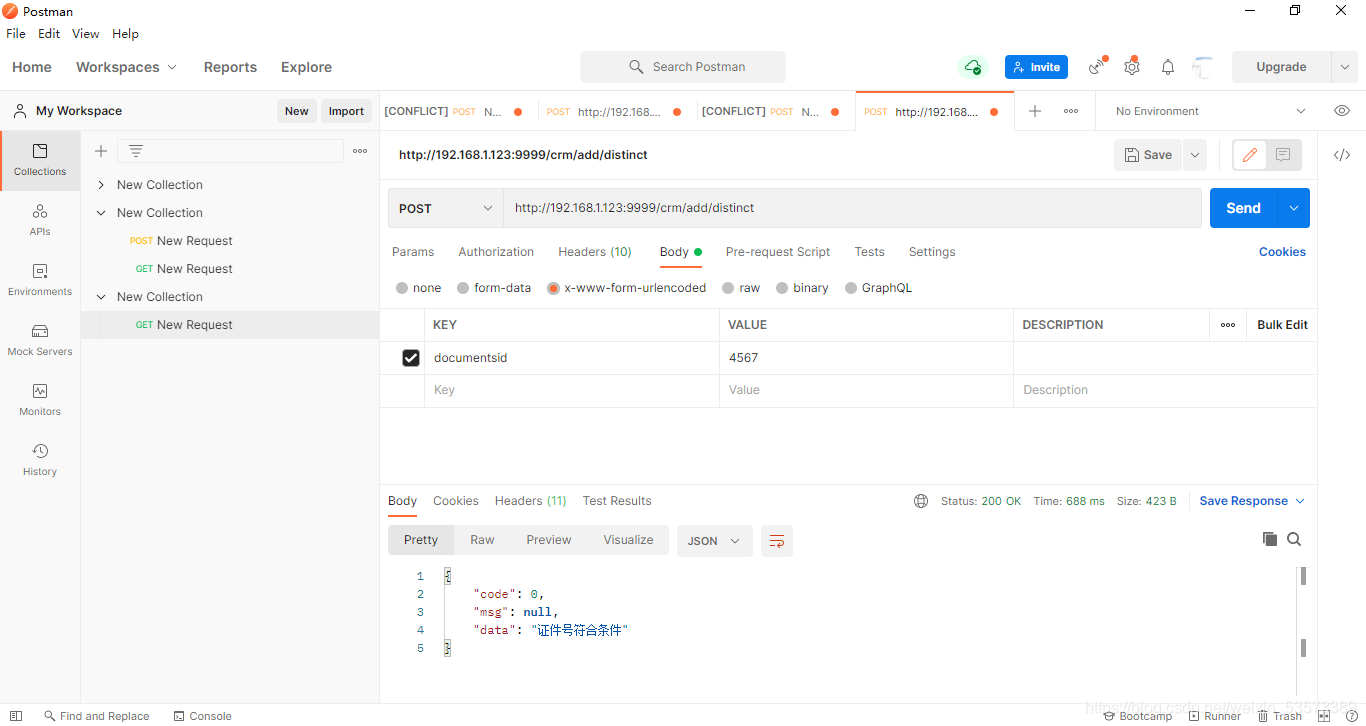Image resolution: width=1366 pixels, height=726 pixels.
Task: Open the Save Response dropdown
Action: (1252, 501)
